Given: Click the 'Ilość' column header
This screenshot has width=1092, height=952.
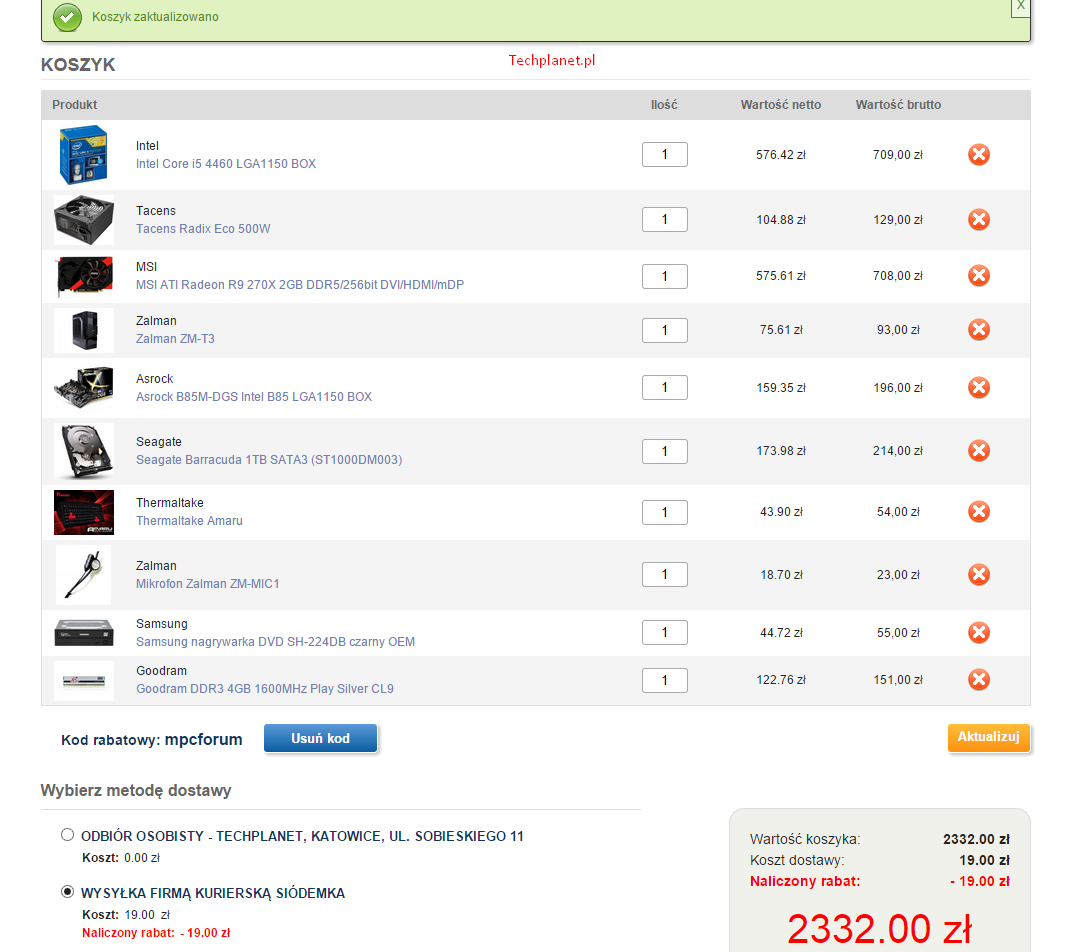Looking at the screenshot, I should (664, 104).
